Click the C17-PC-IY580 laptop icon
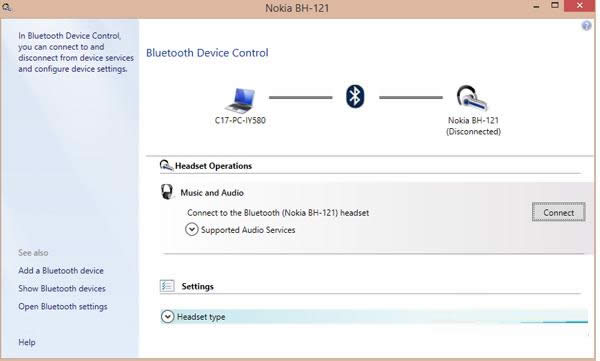Viewport: 600px width, 361px height. (x=240, y=100)
